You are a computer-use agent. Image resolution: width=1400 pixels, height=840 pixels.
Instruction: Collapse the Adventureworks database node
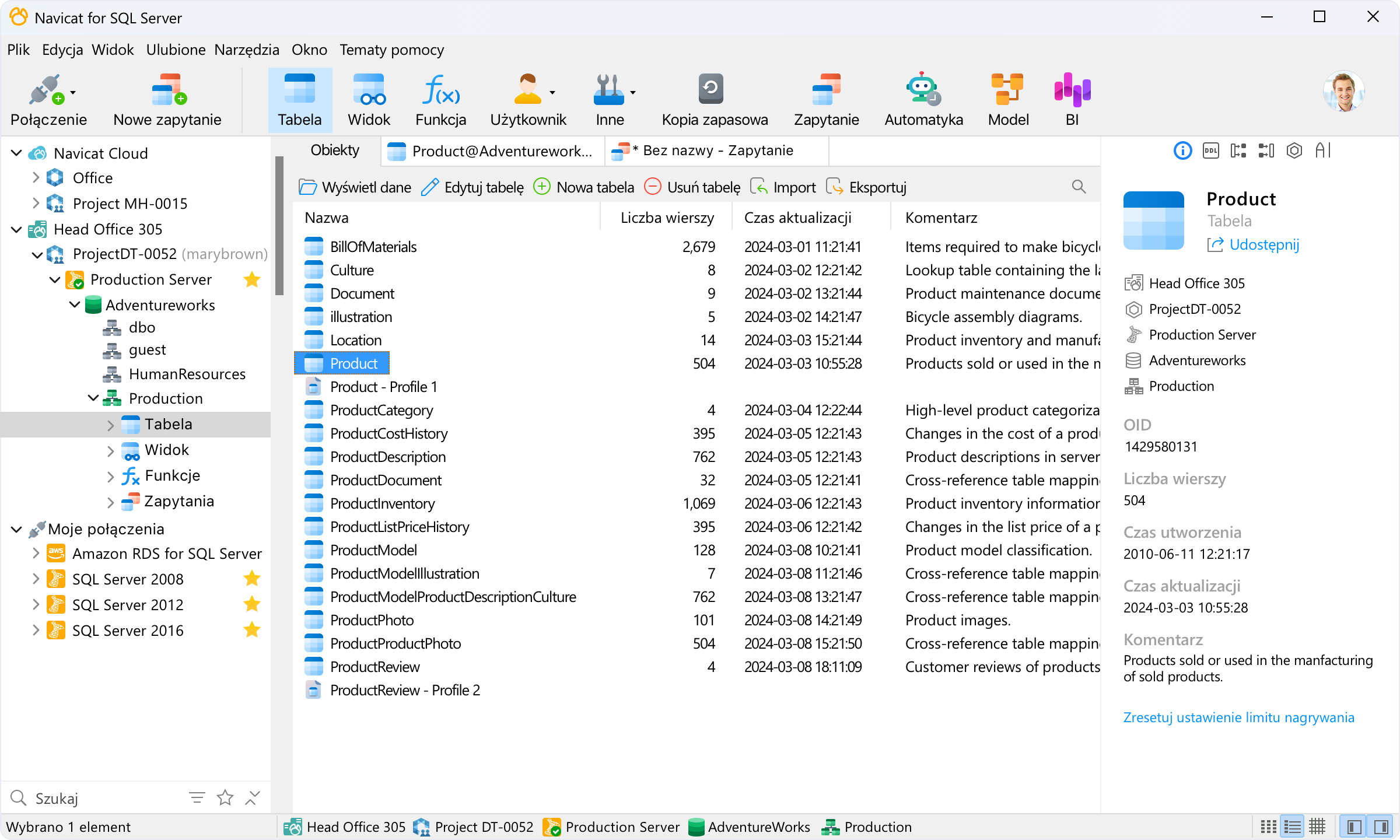(x=75, y=304)
